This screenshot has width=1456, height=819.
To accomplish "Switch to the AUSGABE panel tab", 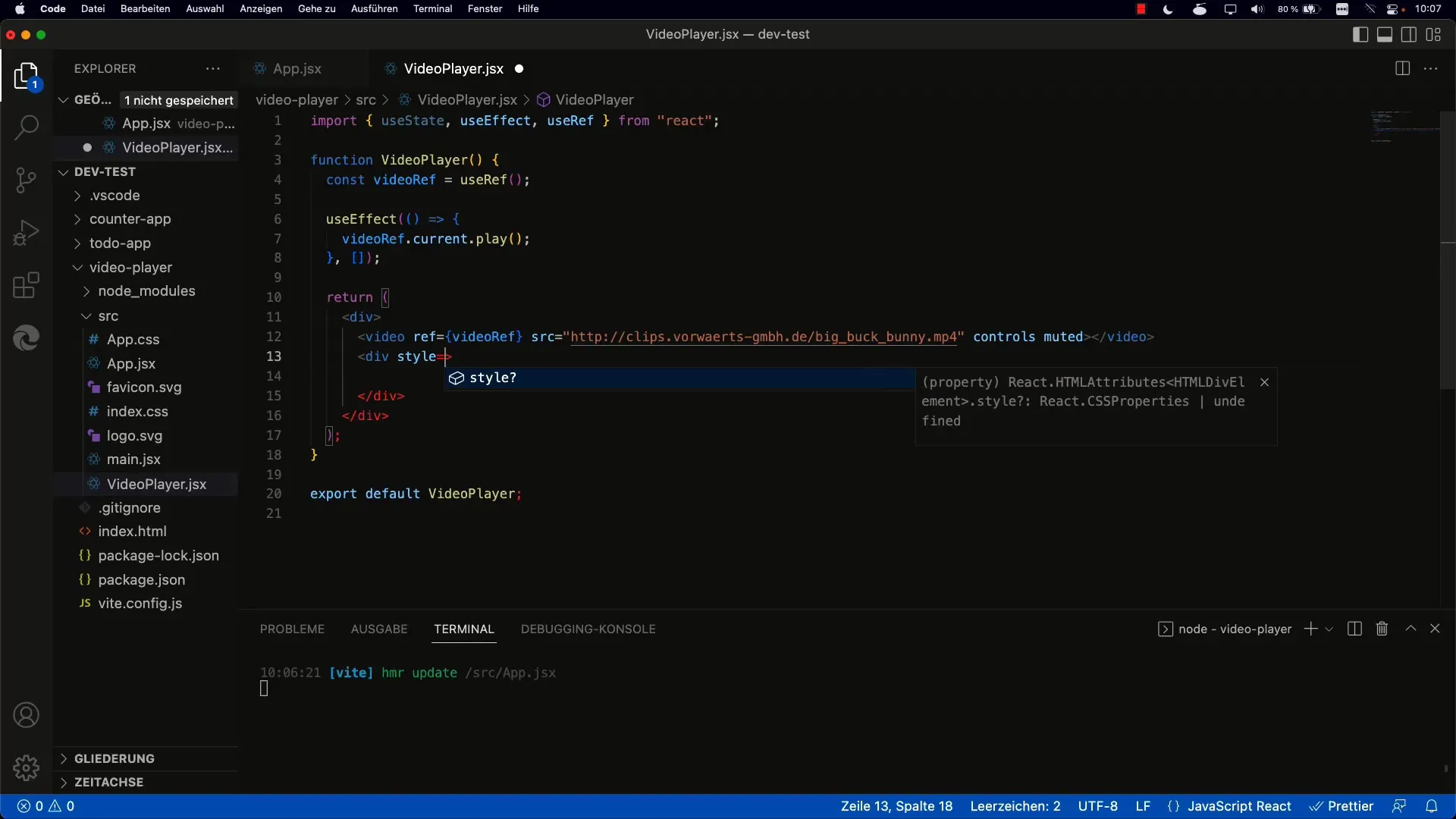I will (379, 629).
